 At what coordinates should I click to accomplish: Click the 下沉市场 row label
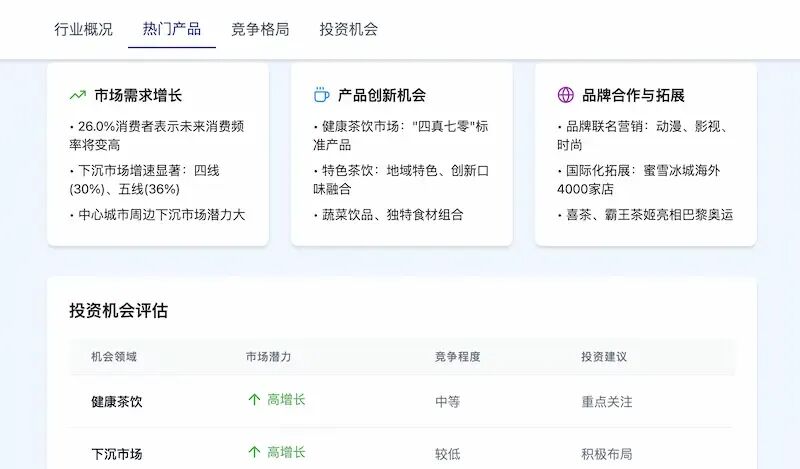click(x=117, y=454)
